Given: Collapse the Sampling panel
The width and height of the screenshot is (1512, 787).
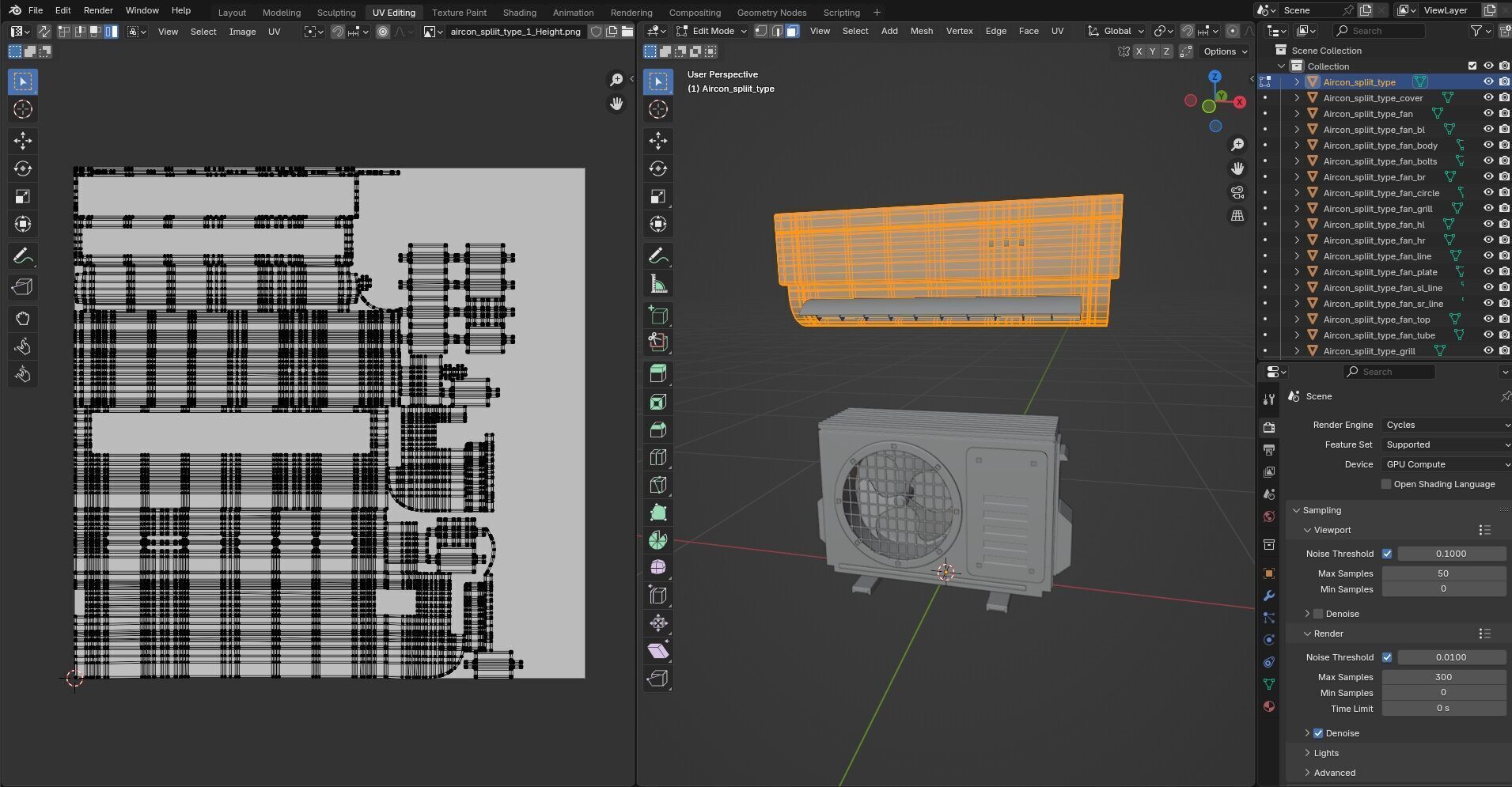Looking at the screenshot, I should pos(1298,510).
